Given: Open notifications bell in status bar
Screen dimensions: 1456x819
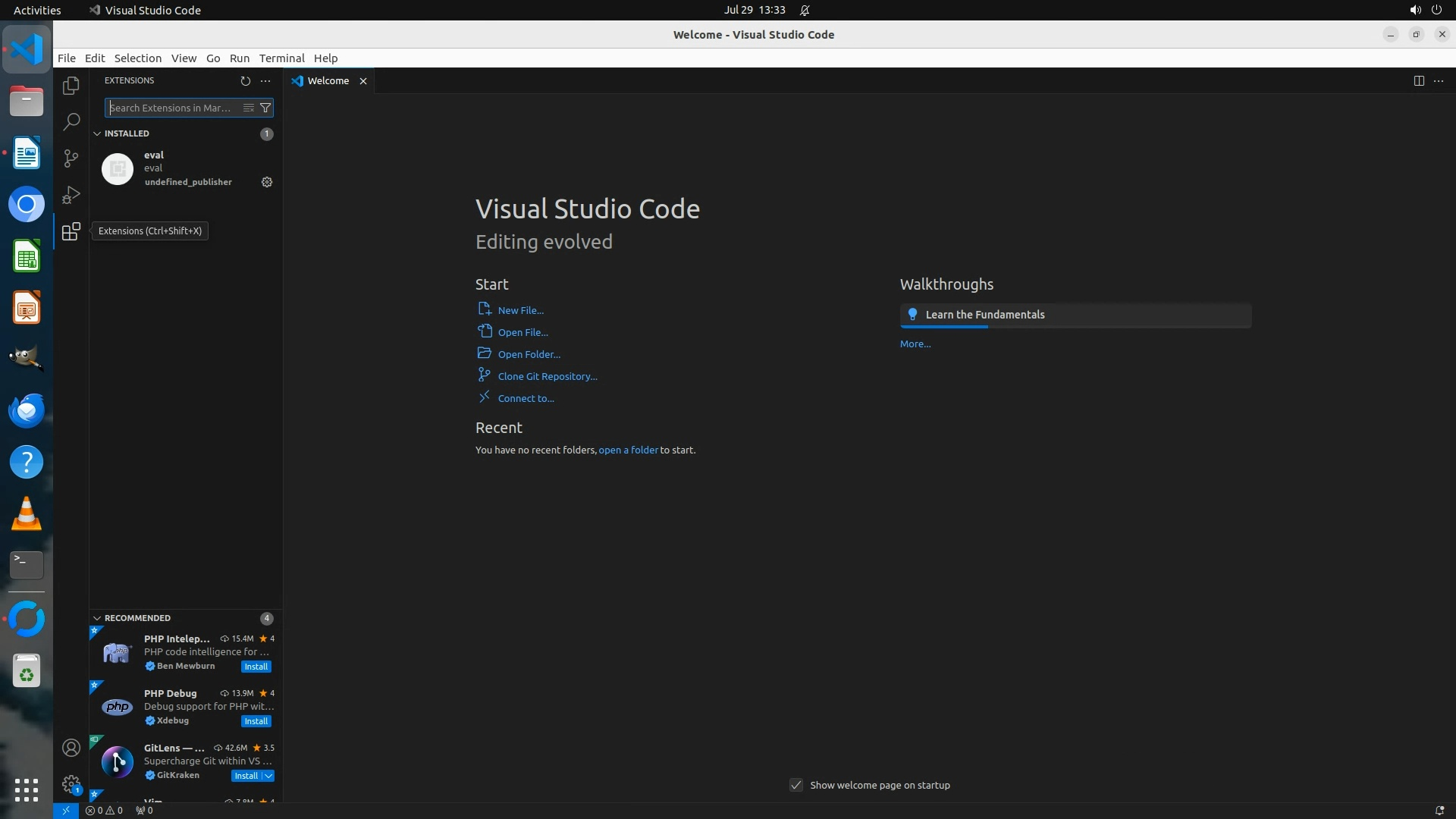Looking at the screenshot, I should (x=1439, y=810).
